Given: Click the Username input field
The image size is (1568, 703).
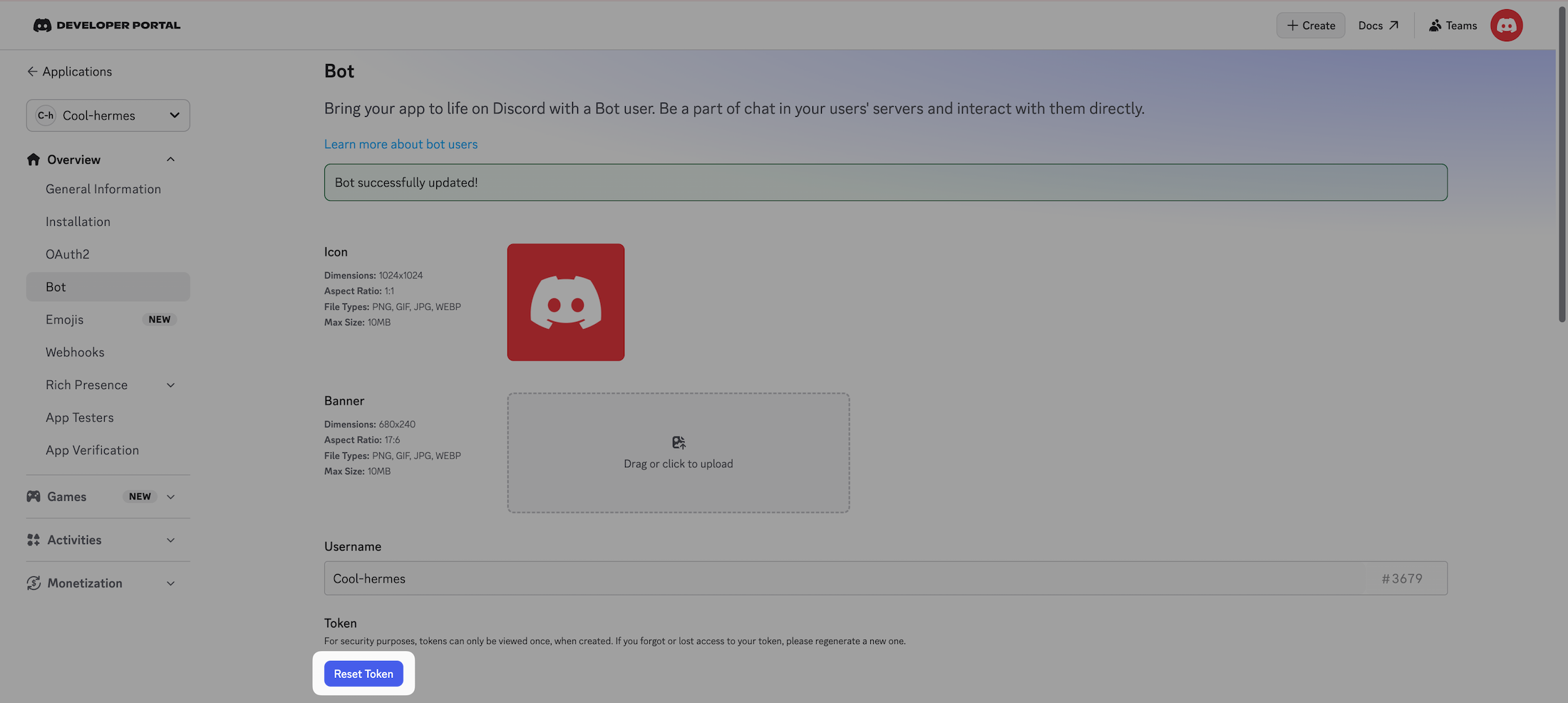Looking at the screenshot, I should point(886,578).
